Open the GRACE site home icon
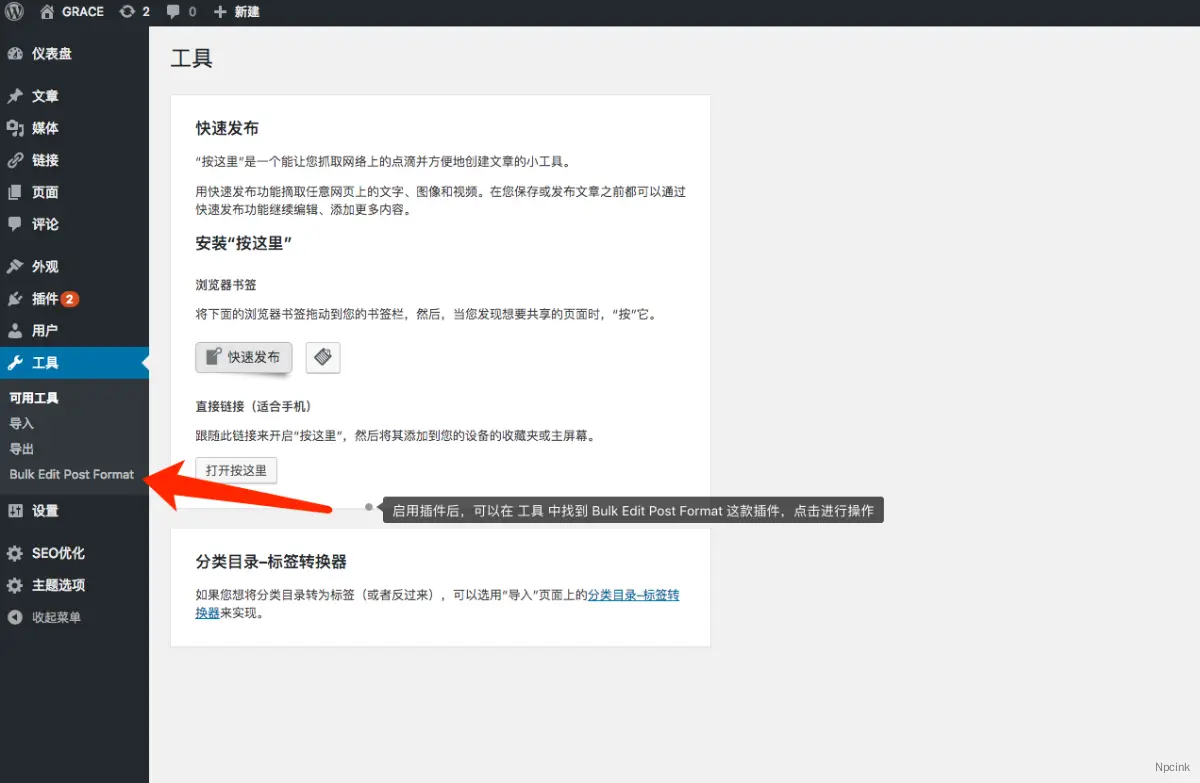Viewport: 1200px width, 783px height. pyautogui.click(x=48, y=12)
